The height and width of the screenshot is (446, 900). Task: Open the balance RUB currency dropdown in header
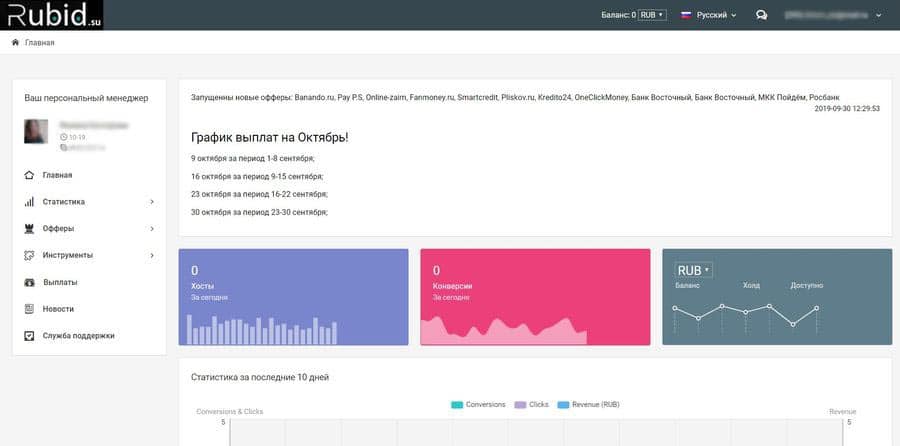coord(652,15)
